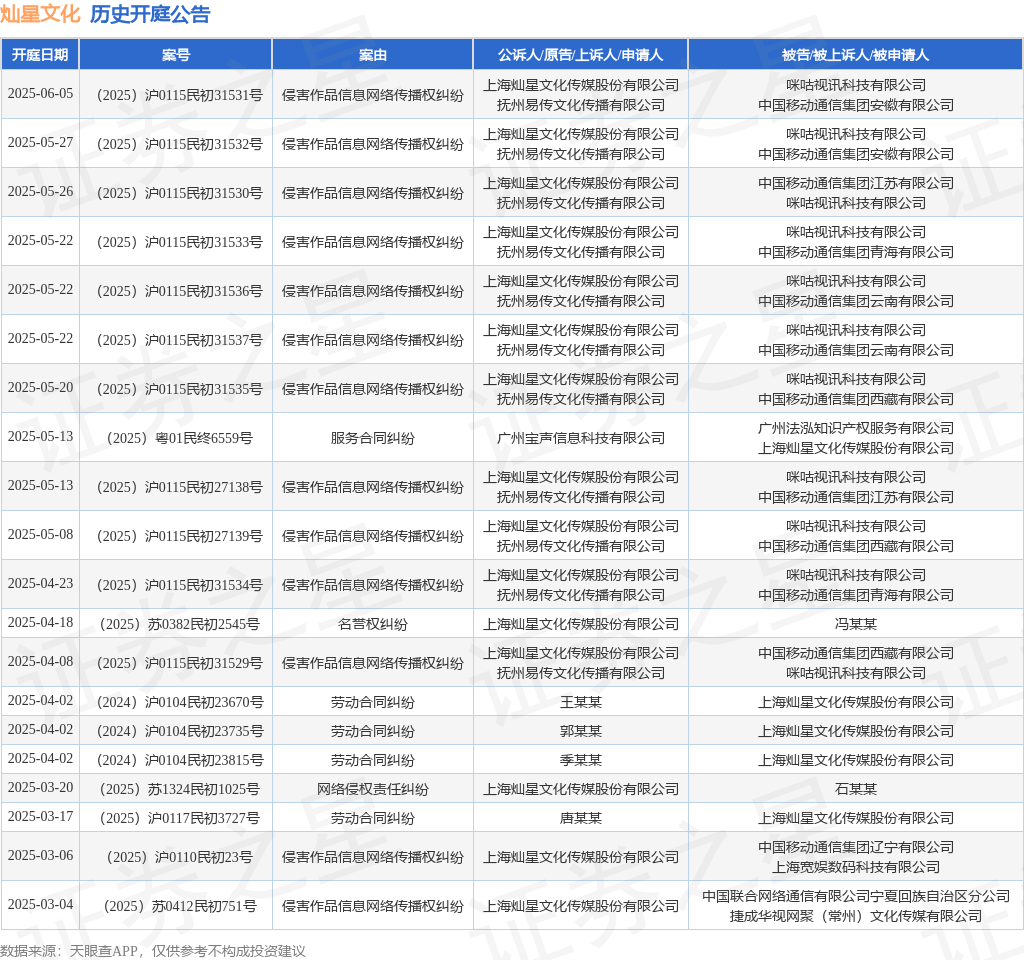Screen dimensions: 1024x960
Task: Select the date 2025-03-17
Action: pyautogui.click(x=40, y=816)
